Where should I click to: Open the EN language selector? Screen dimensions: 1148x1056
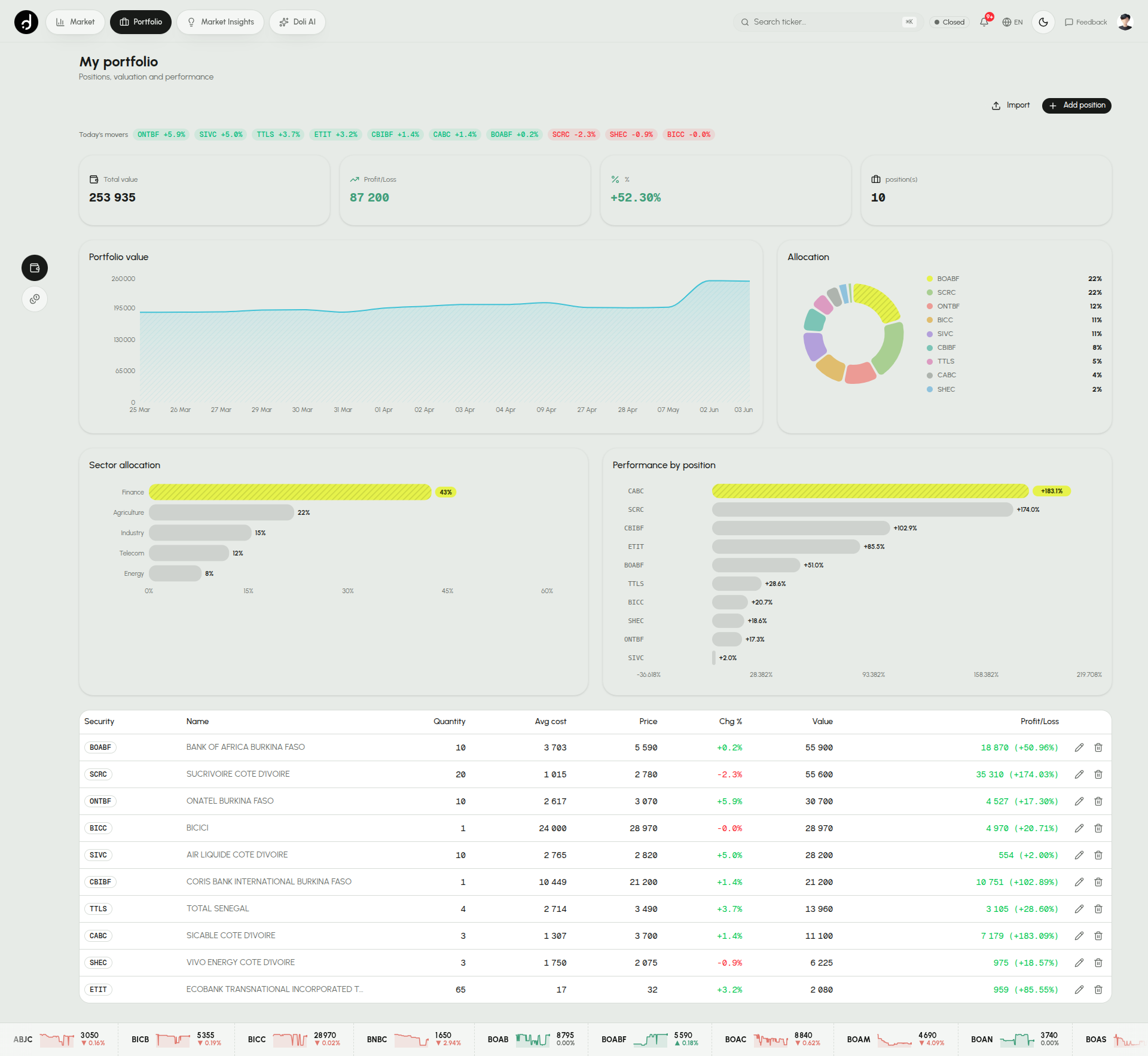[x=1012, y=22]
